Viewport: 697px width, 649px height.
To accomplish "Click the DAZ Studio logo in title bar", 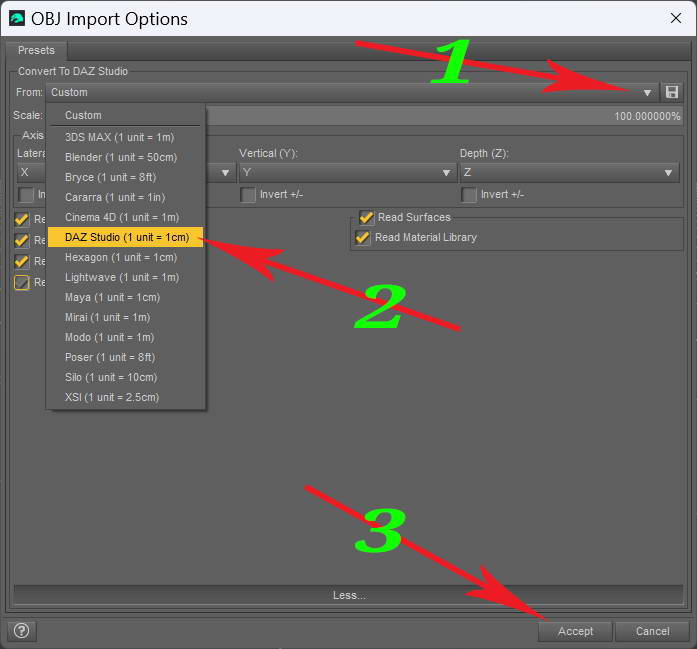I will [x=17, y=19].
